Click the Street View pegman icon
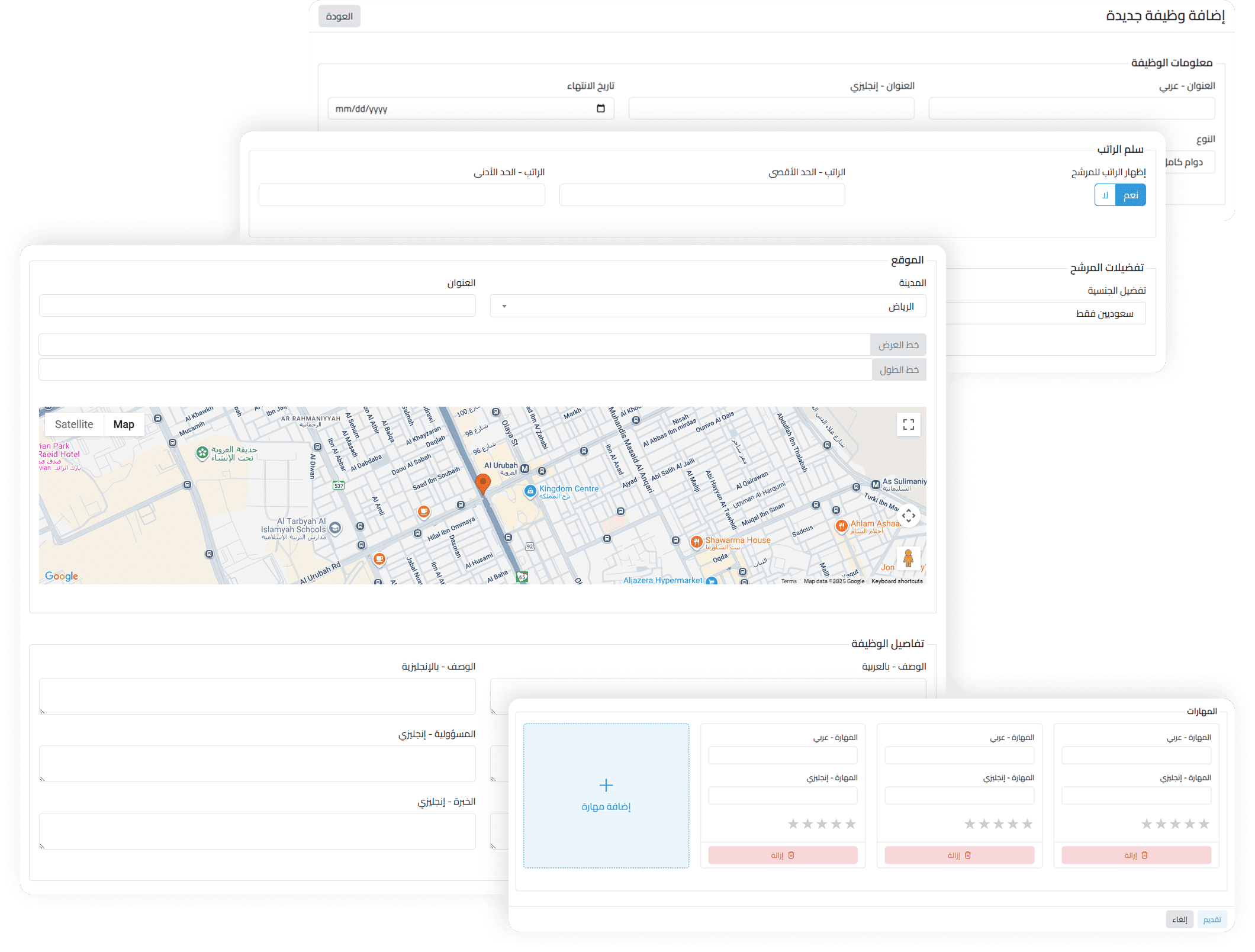 click(x=908, y=558)
